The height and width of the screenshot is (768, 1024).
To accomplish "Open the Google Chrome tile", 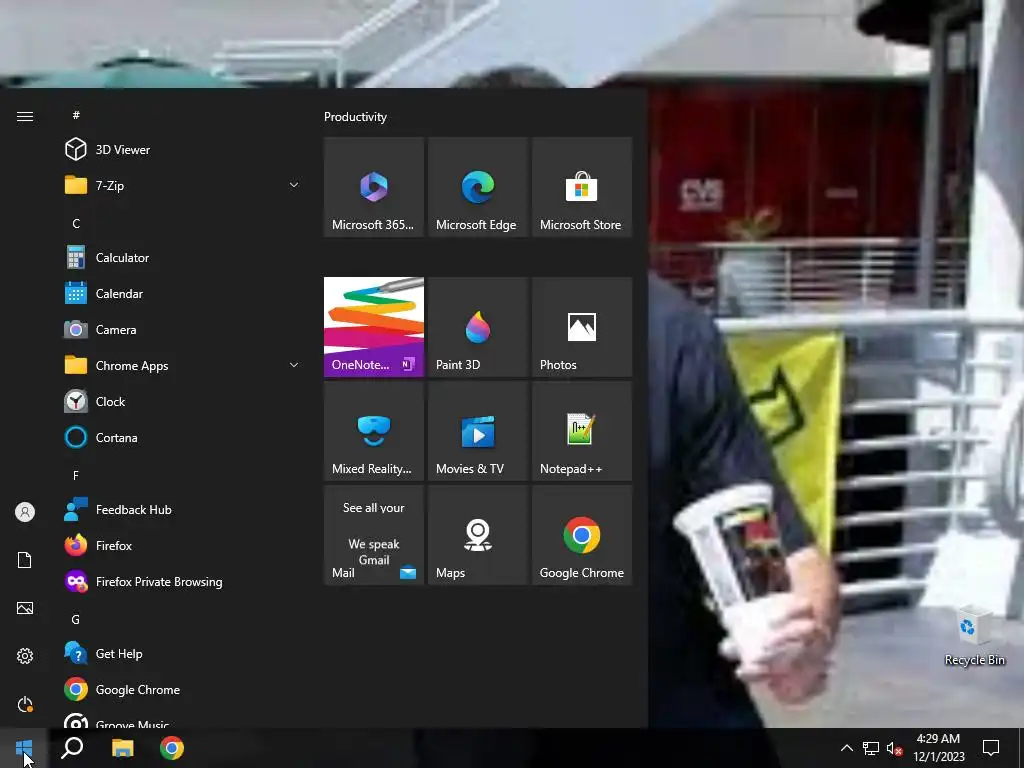I will pyautogui.click(x=582, y=535).
